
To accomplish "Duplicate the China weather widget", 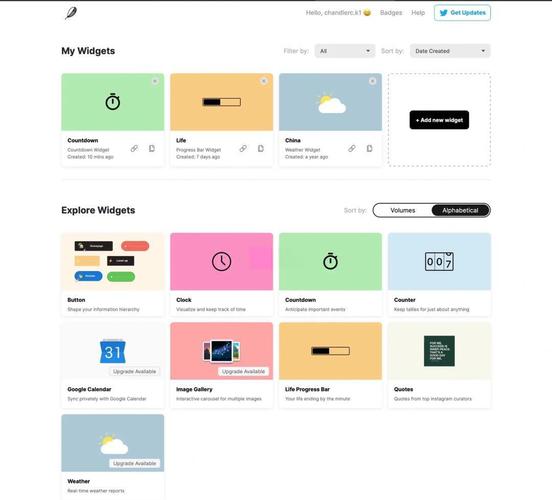I will point(369,149).
